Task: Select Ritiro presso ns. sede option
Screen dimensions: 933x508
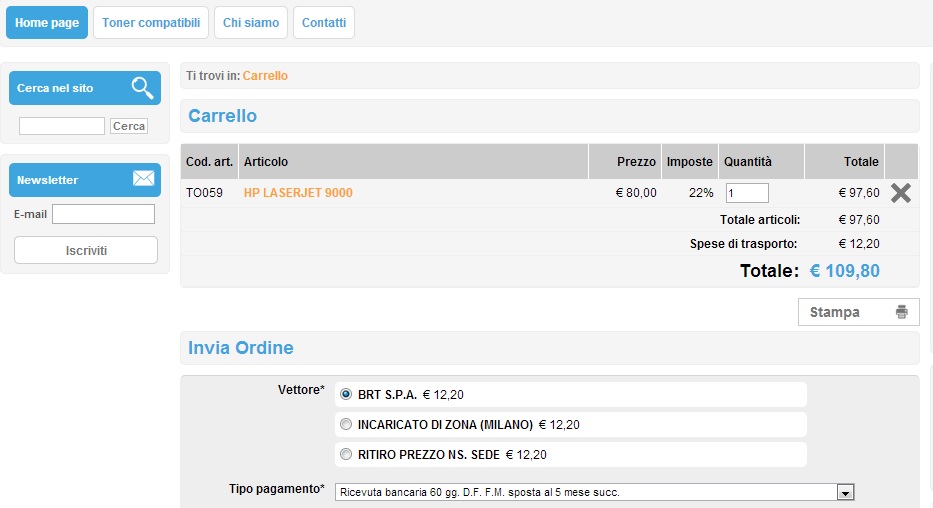Action: pyautogui.click(x=347, y=454)
